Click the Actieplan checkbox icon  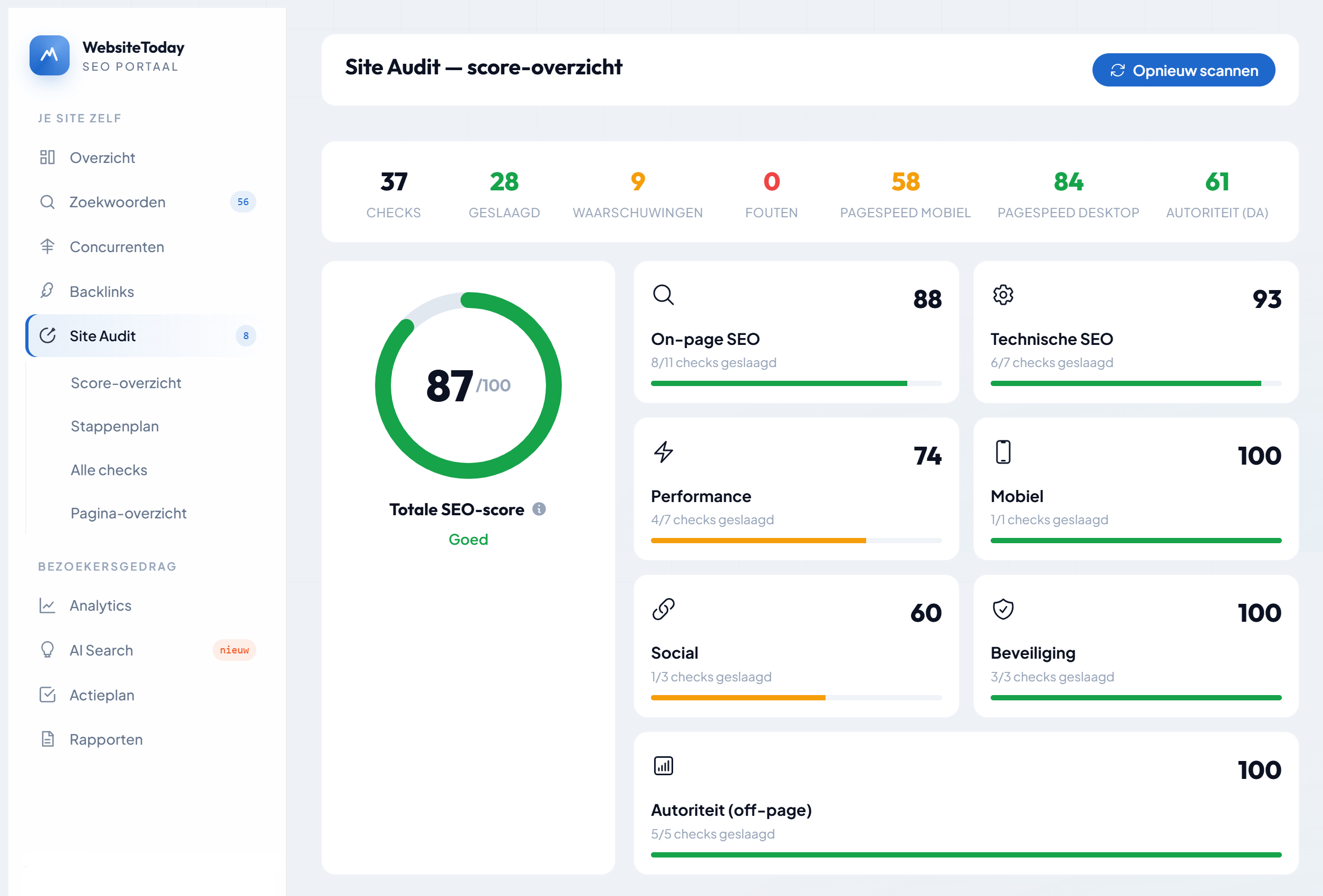coord(47,695)
